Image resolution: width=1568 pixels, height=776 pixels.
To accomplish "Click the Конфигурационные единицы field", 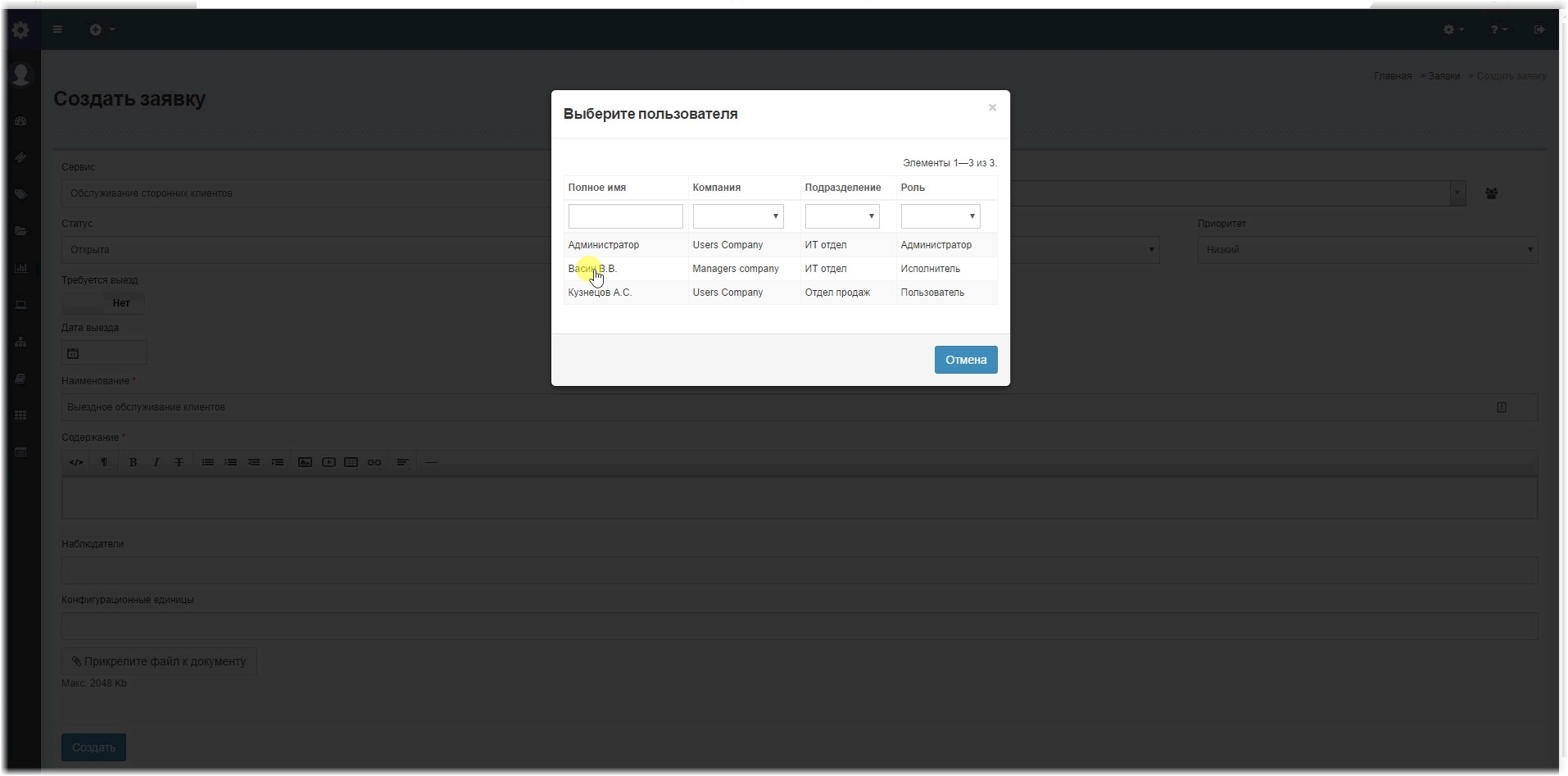I will pos(800,627).
